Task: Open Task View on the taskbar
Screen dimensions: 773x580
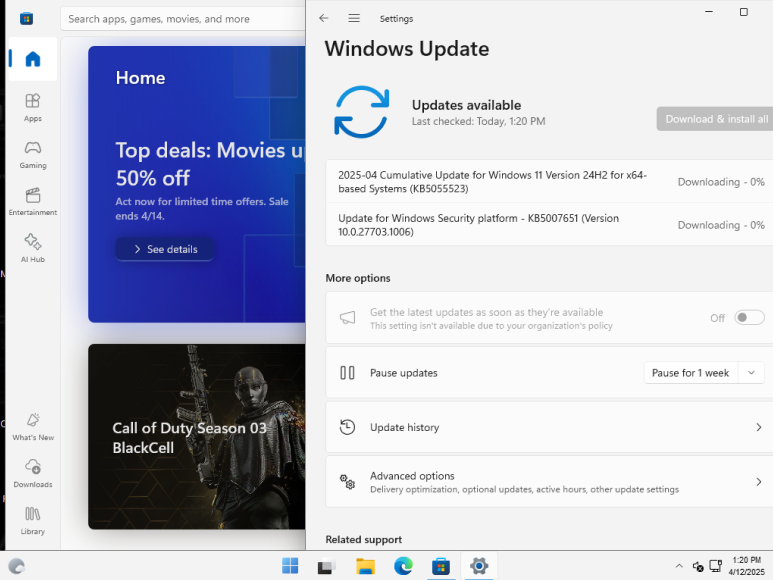Action: pyautogui.click(x=326, y=566)
